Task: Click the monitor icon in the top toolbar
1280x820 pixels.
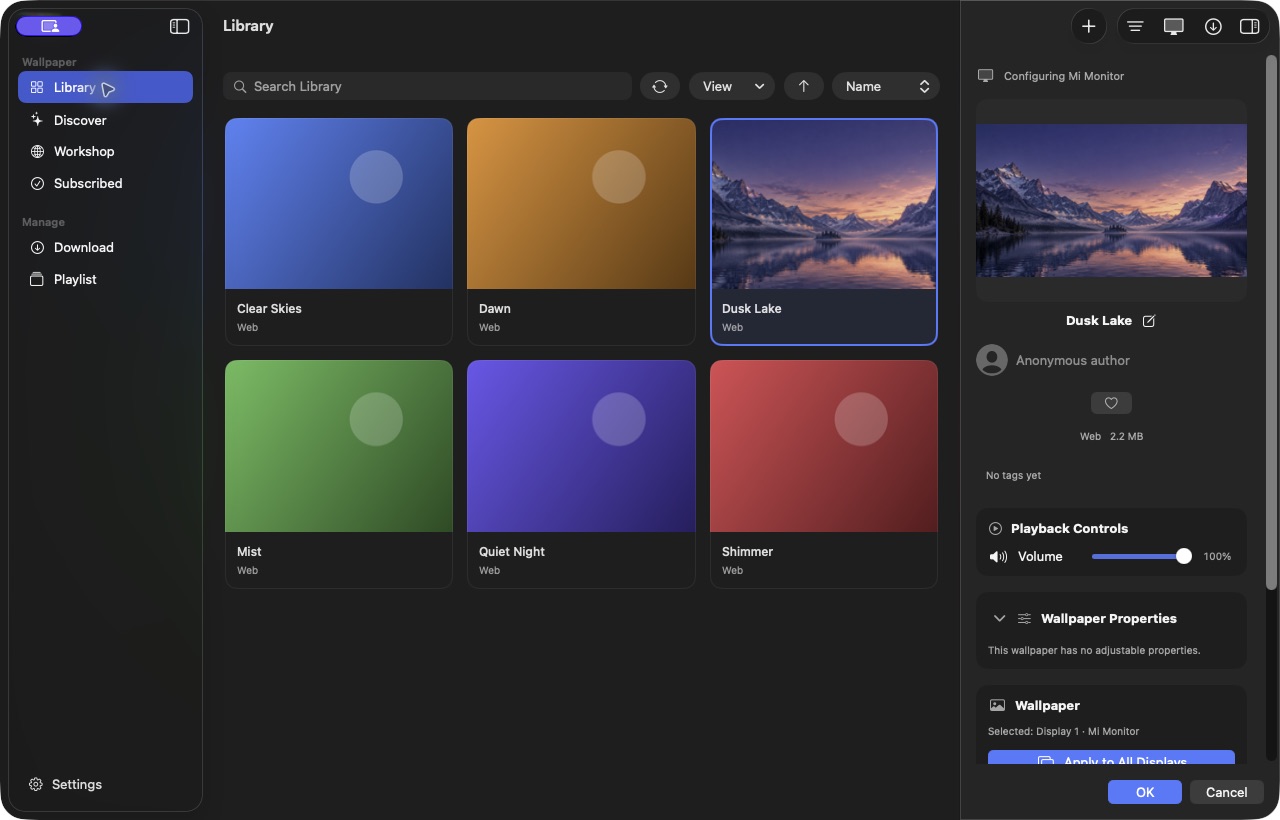Action: point(1174,27)
